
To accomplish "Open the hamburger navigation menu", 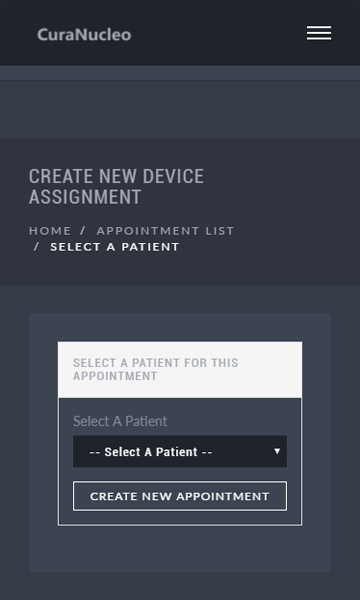I will [x=319, y=33].
